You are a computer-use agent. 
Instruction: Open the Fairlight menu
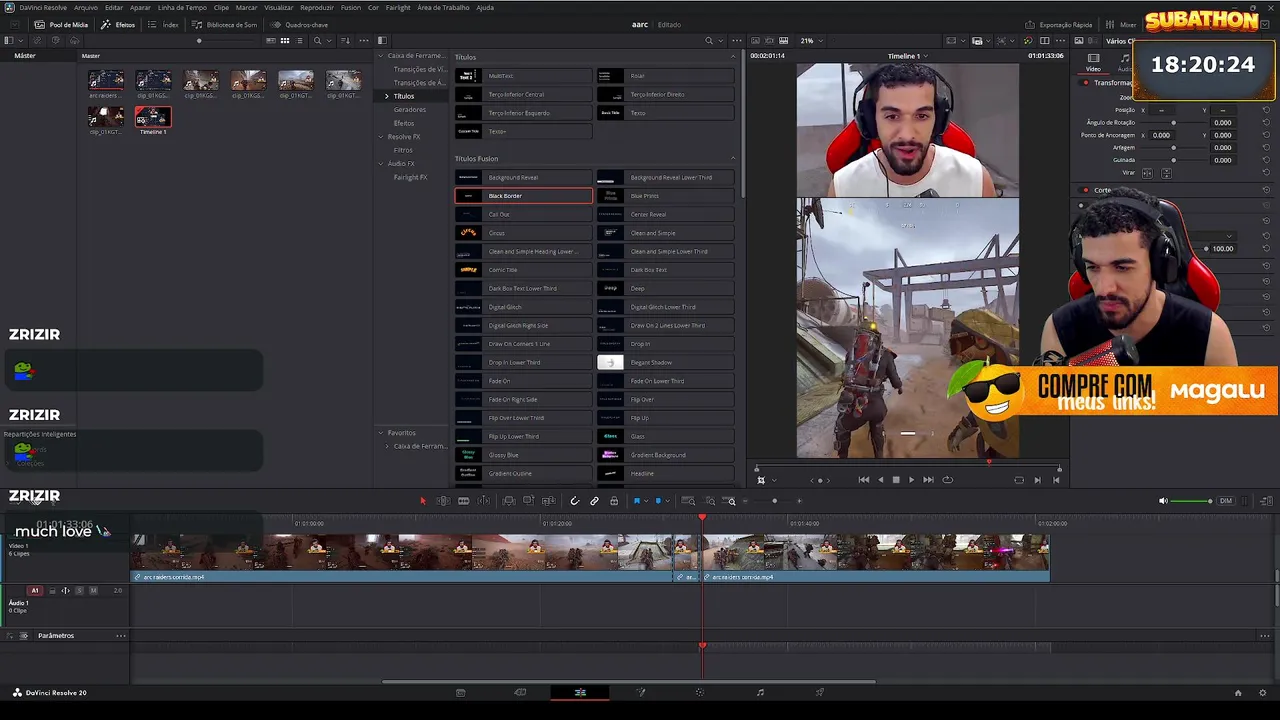pyautogui.click(x=398, y=7)
